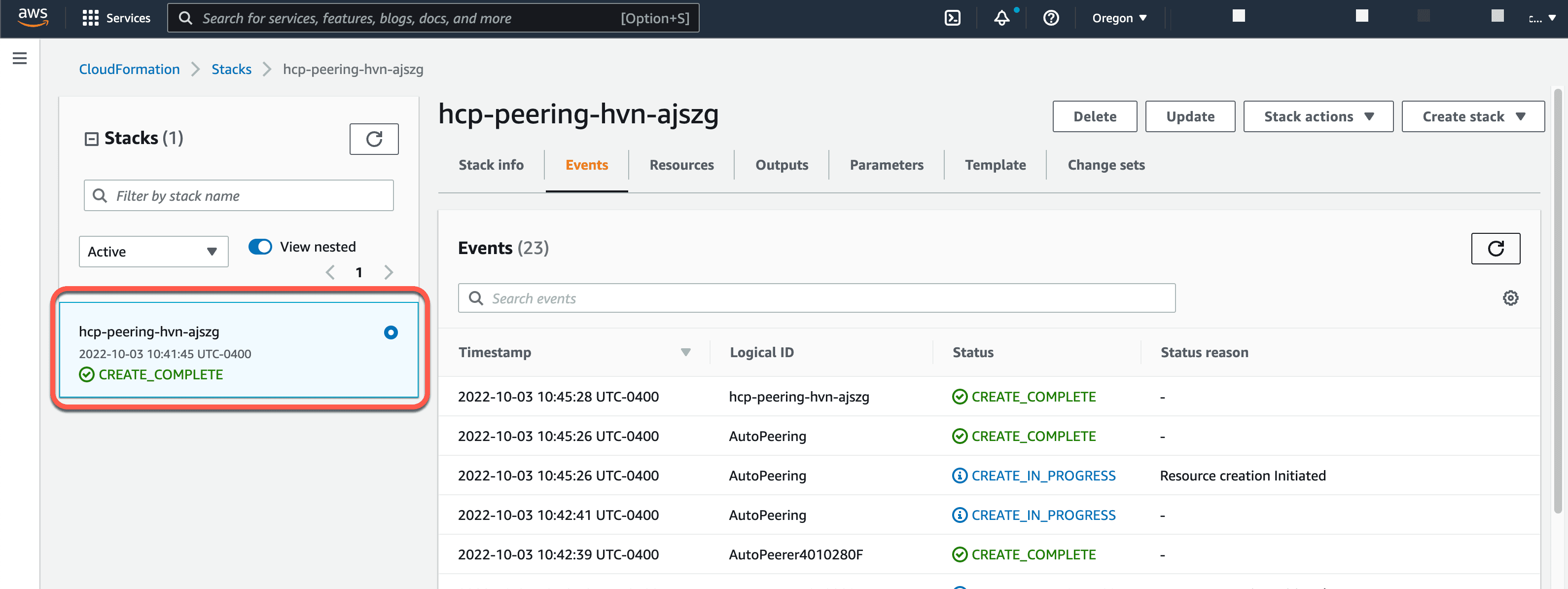
Task: Launch the CloudShell terminal icon
Action: (952, 18)
